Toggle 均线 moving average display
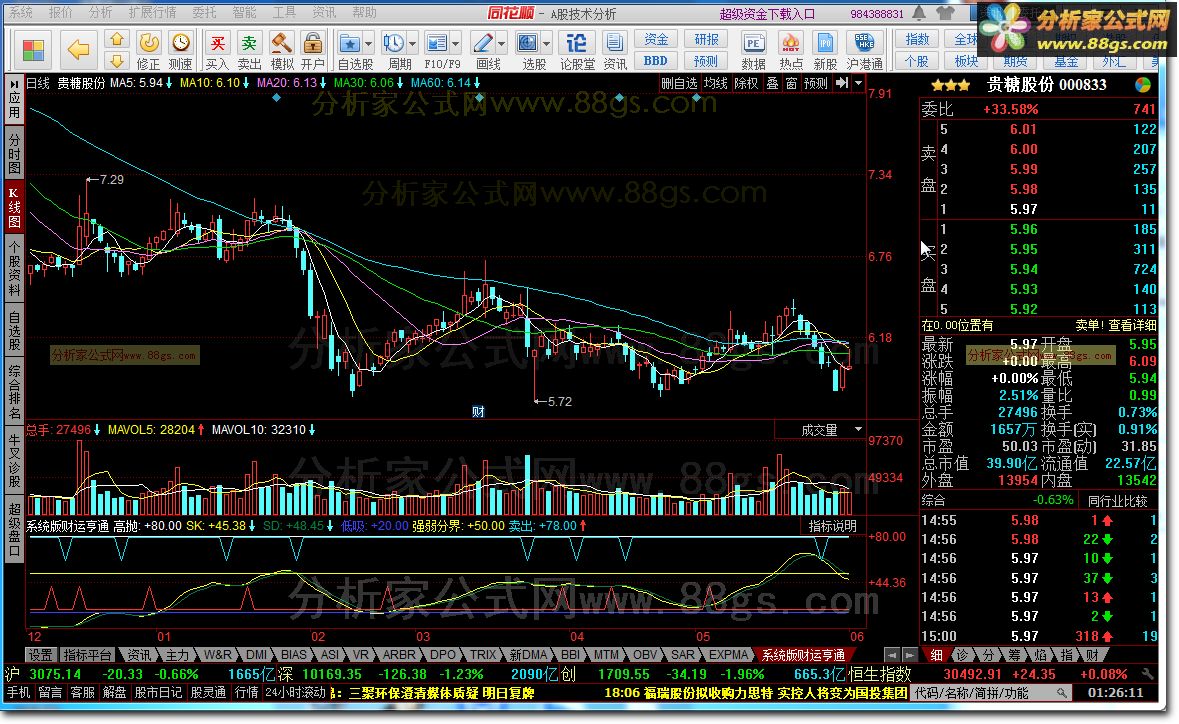 tap(716, 83)
